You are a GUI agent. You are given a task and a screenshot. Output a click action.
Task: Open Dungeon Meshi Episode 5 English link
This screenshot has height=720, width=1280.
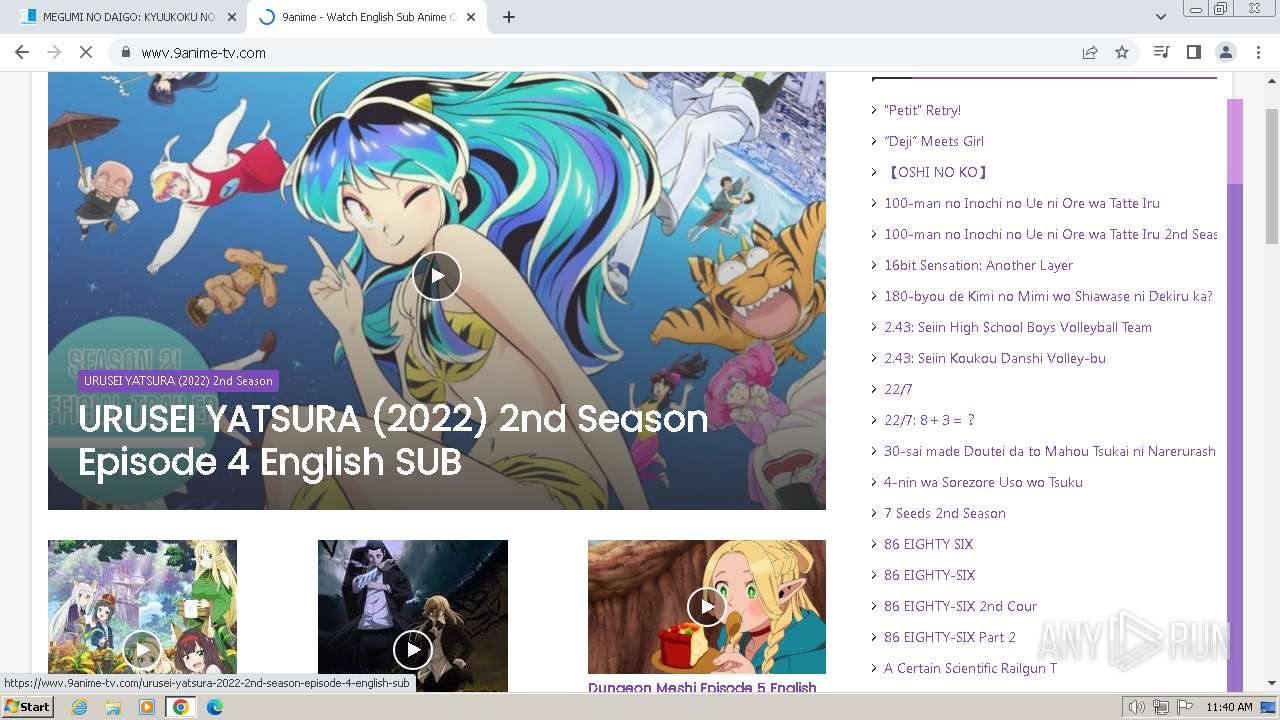702,687
